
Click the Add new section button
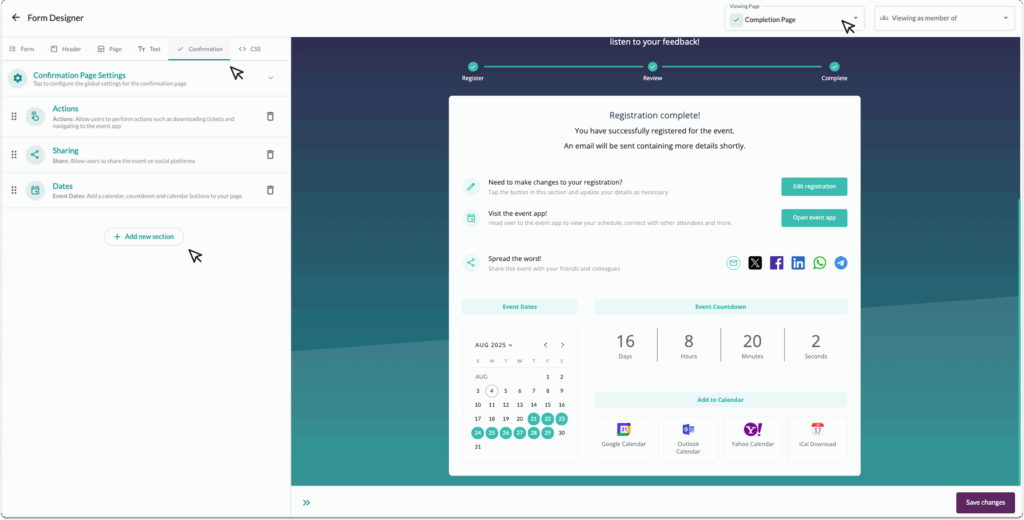[x=144, y=237]
